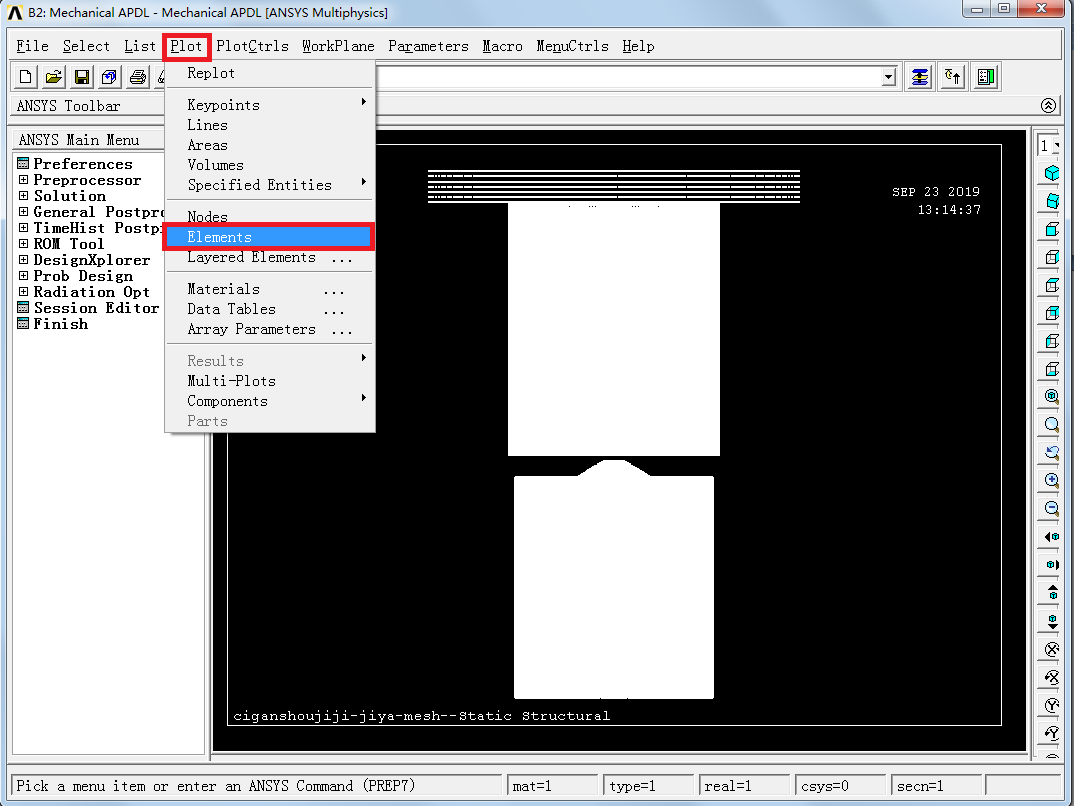
Task: Pan the model left
Action: [x=1051, y=537]
